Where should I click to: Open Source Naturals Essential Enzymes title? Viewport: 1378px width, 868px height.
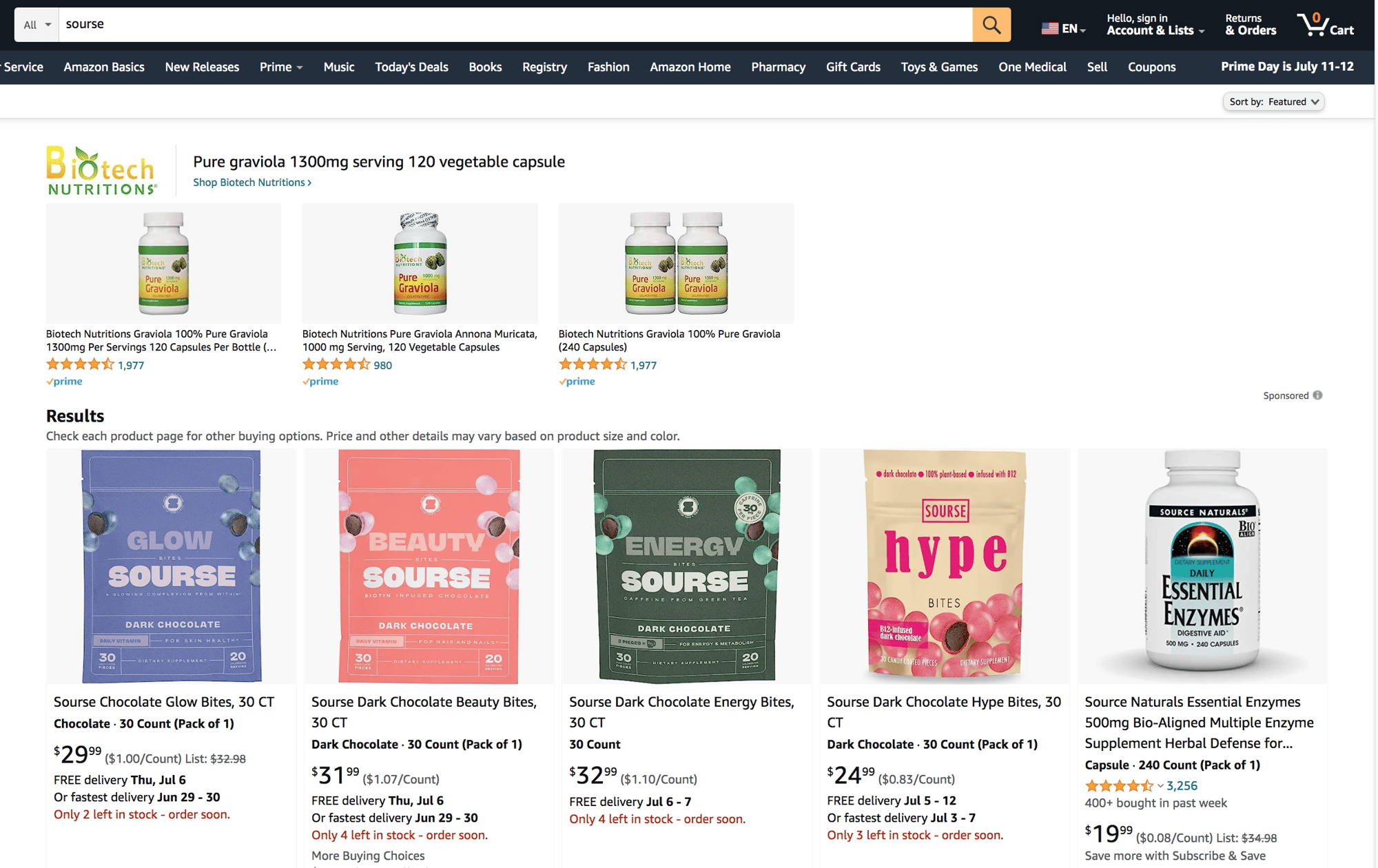point(1200,723)
